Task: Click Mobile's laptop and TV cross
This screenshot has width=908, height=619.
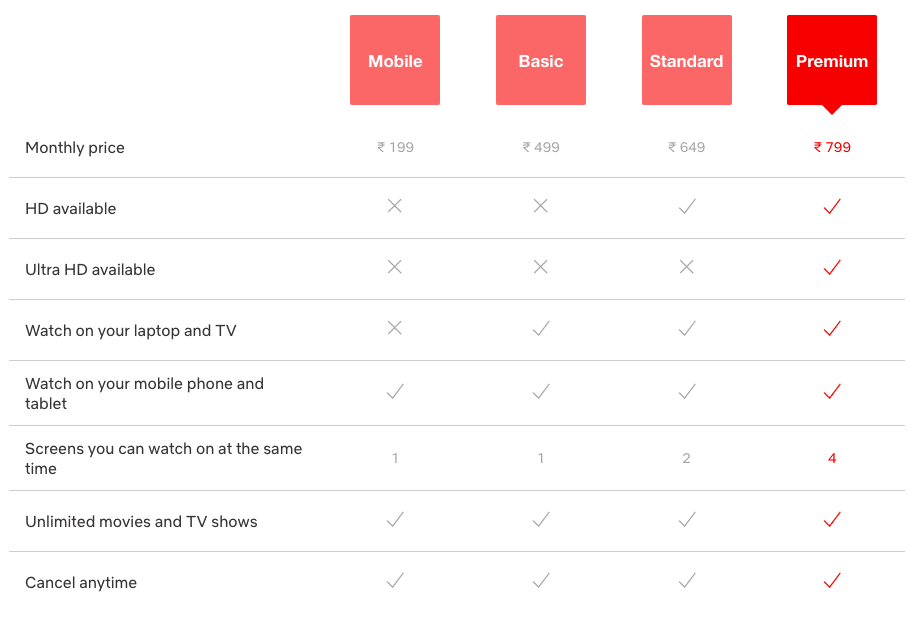Action: [395, 328]
